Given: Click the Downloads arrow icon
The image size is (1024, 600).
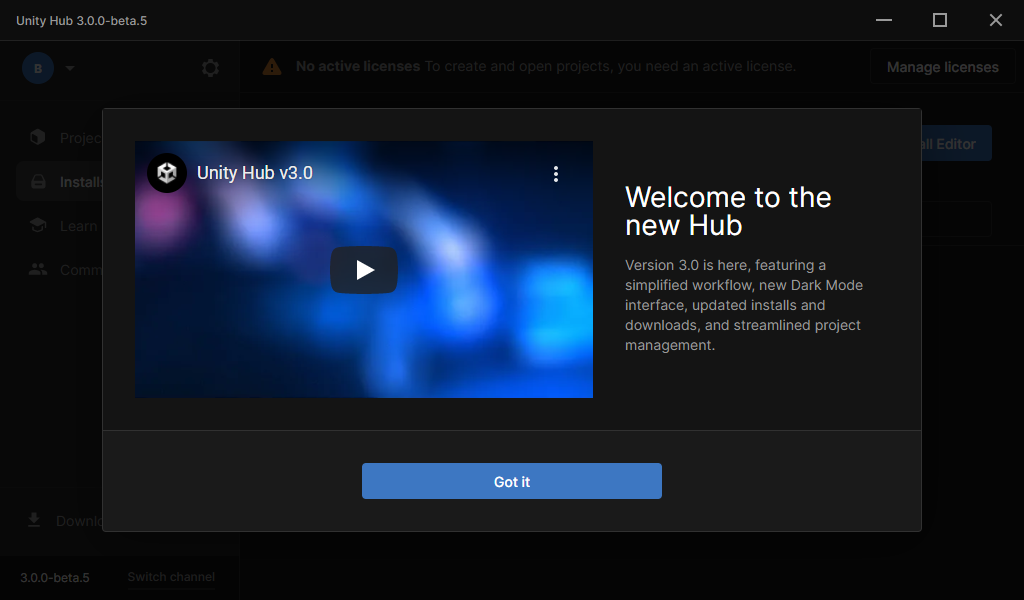Looking at the screenshot, I should click(x=34, y=520).
